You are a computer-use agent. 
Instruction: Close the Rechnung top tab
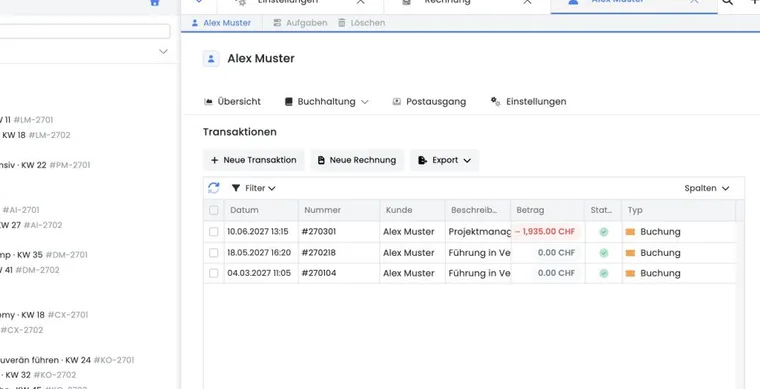527,2
